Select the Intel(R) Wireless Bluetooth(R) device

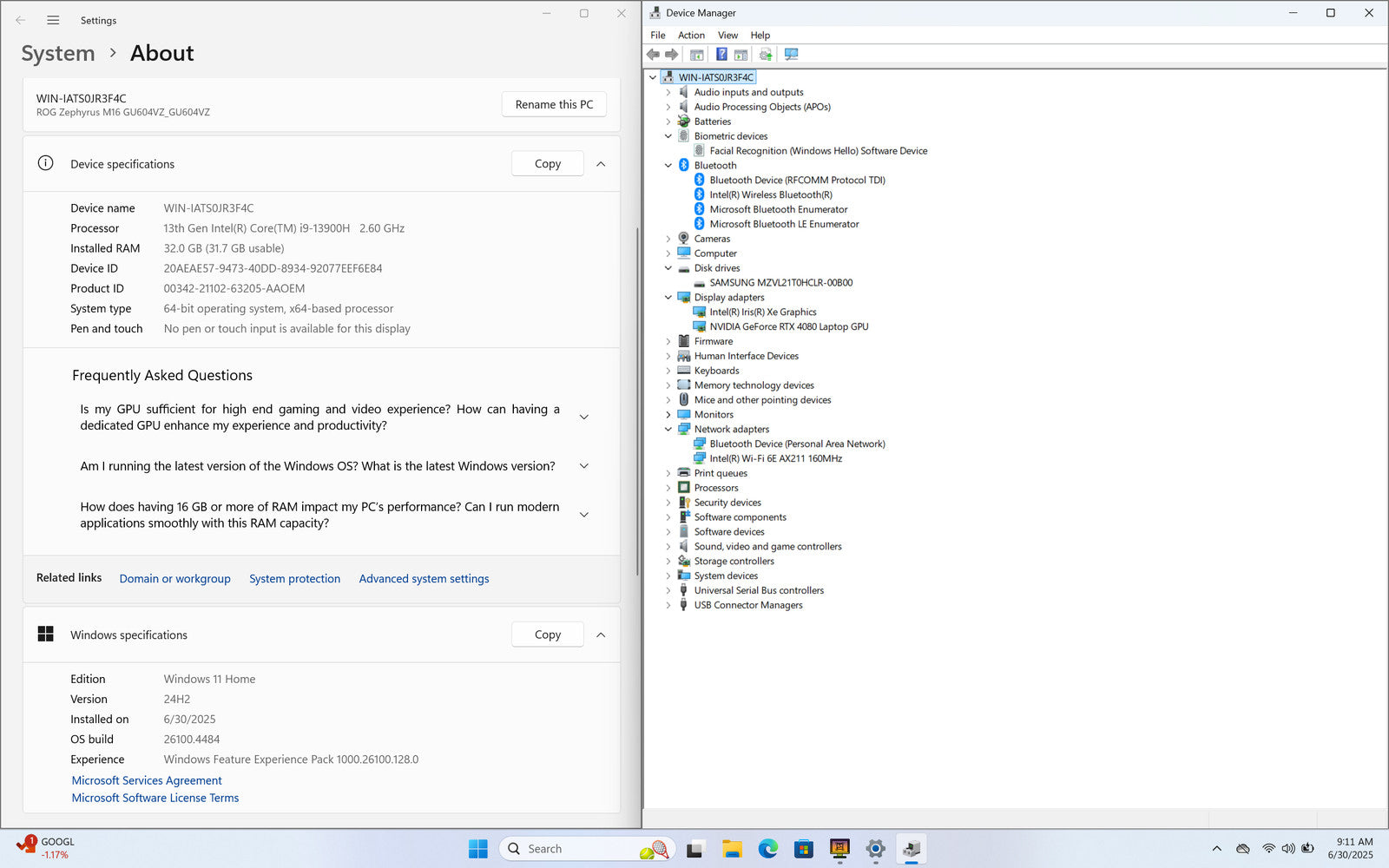point(771,194)
